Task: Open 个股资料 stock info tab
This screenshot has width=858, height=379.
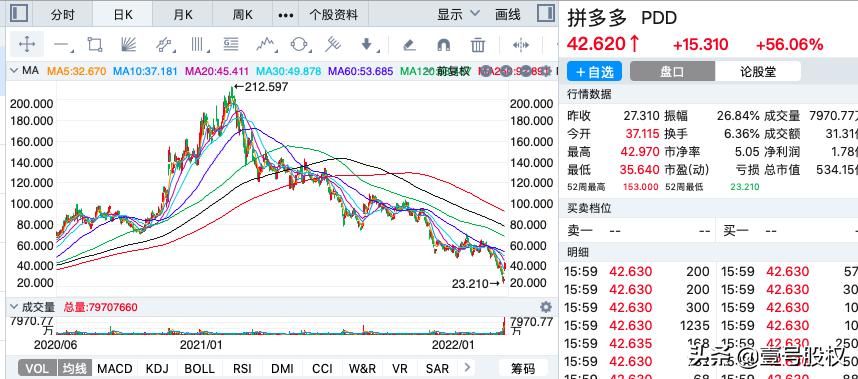Action: click(x=333, y=15)
